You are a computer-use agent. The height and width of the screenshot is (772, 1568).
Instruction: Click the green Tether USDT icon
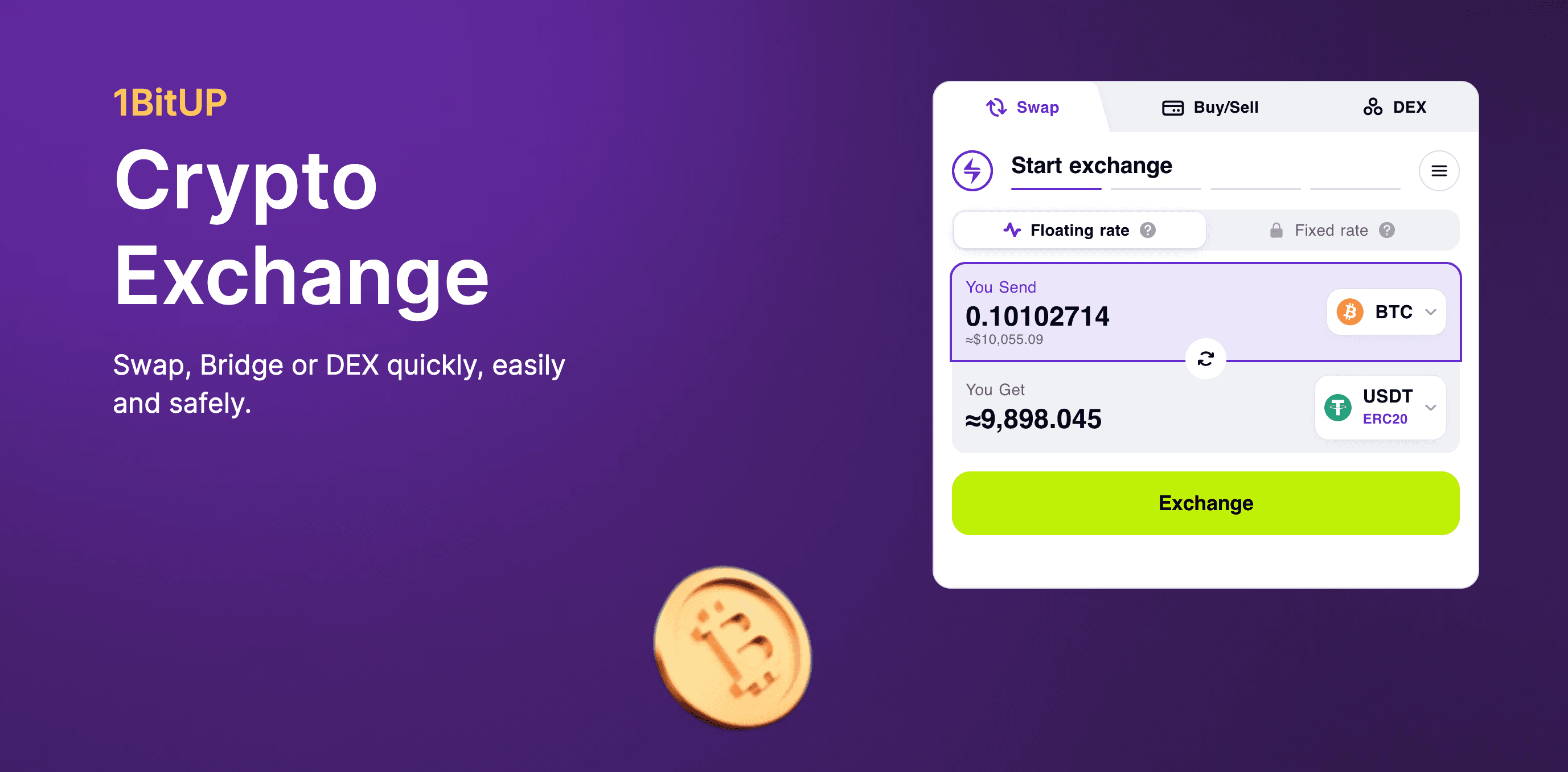click(1338, 407)
